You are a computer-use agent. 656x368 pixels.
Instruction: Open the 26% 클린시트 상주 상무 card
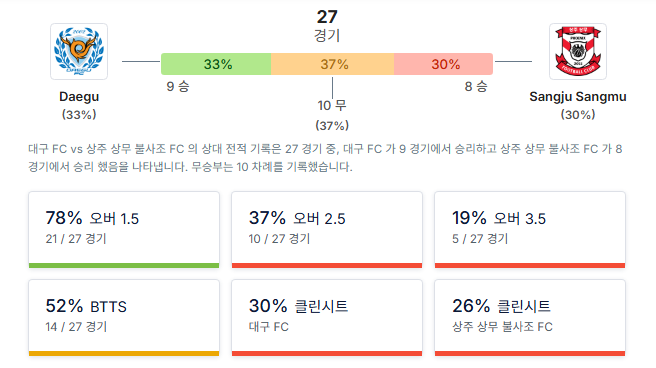(x=530, y=318)
